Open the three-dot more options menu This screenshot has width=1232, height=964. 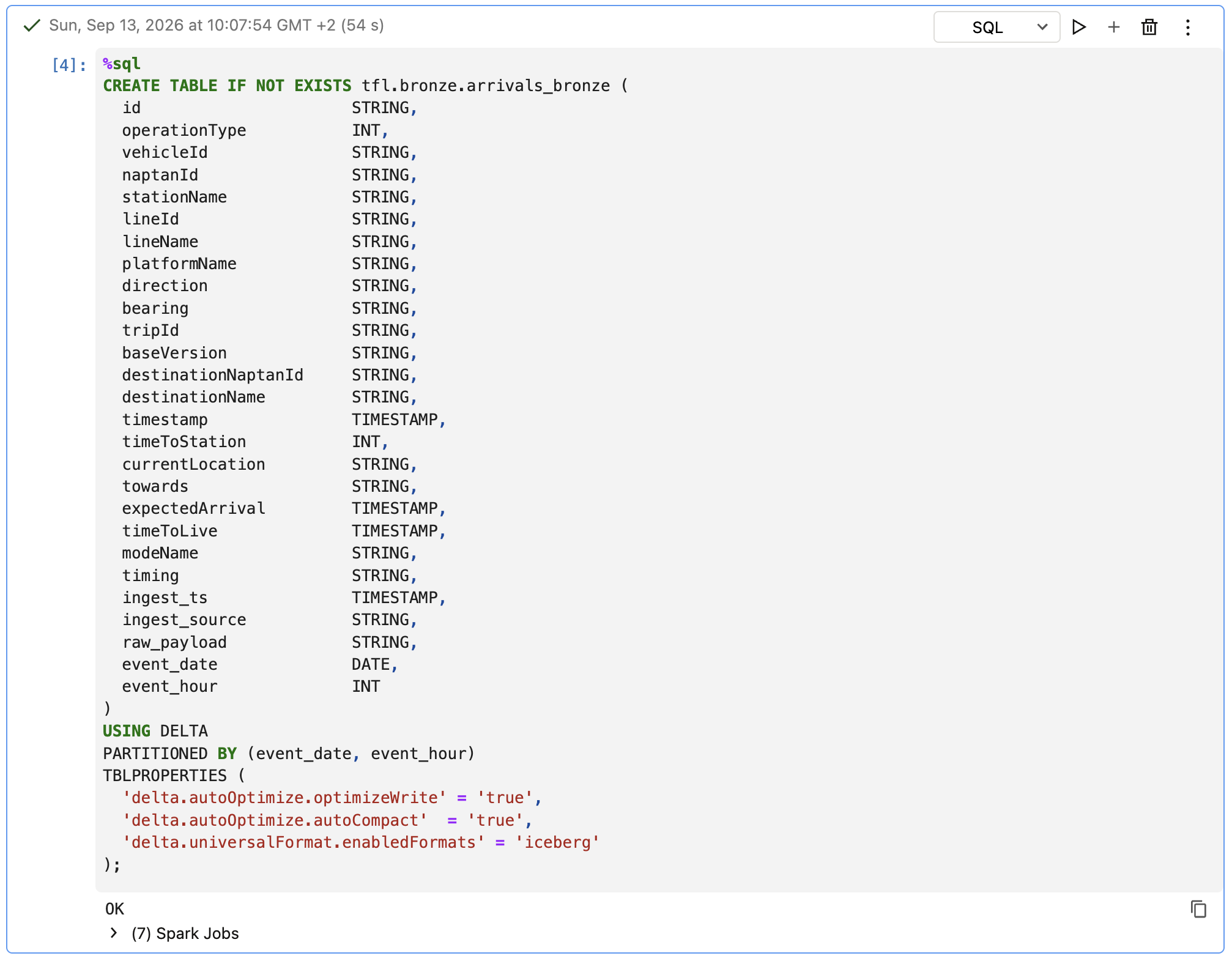click(x=1188, y=27)
